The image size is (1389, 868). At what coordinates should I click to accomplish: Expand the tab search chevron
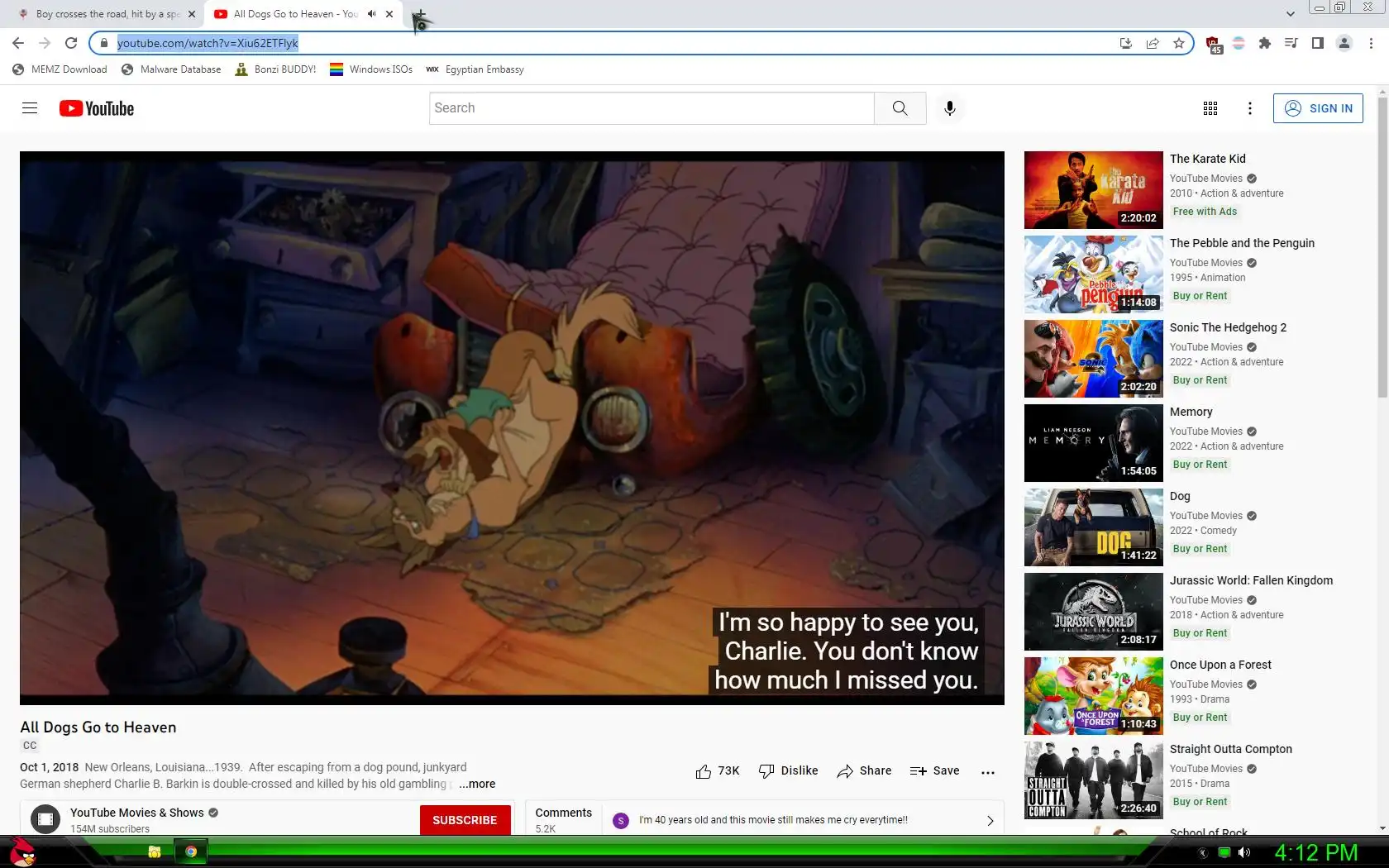[x=1291, y=14]
